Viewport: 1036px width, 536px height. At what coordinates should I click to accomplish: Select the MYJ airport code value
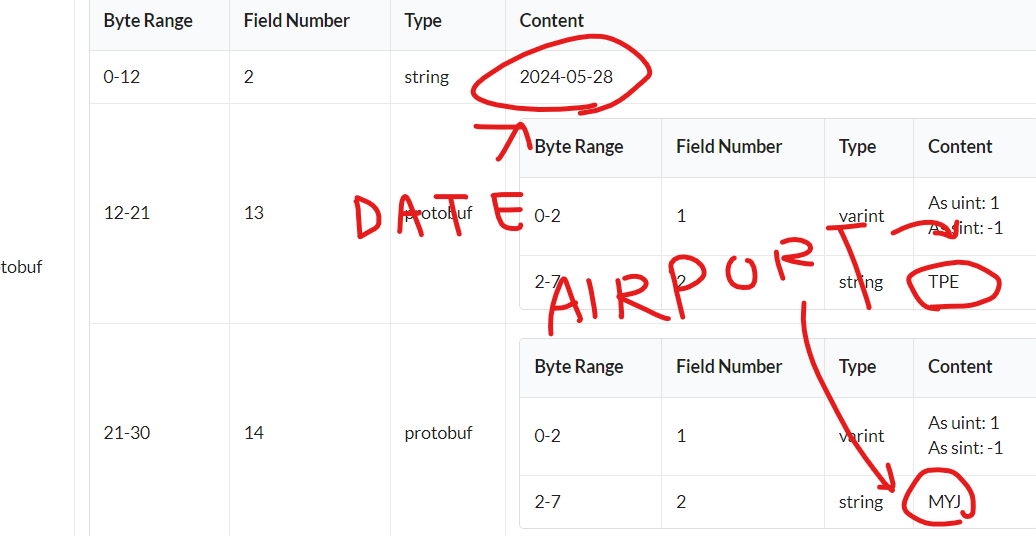click(944, 502)
